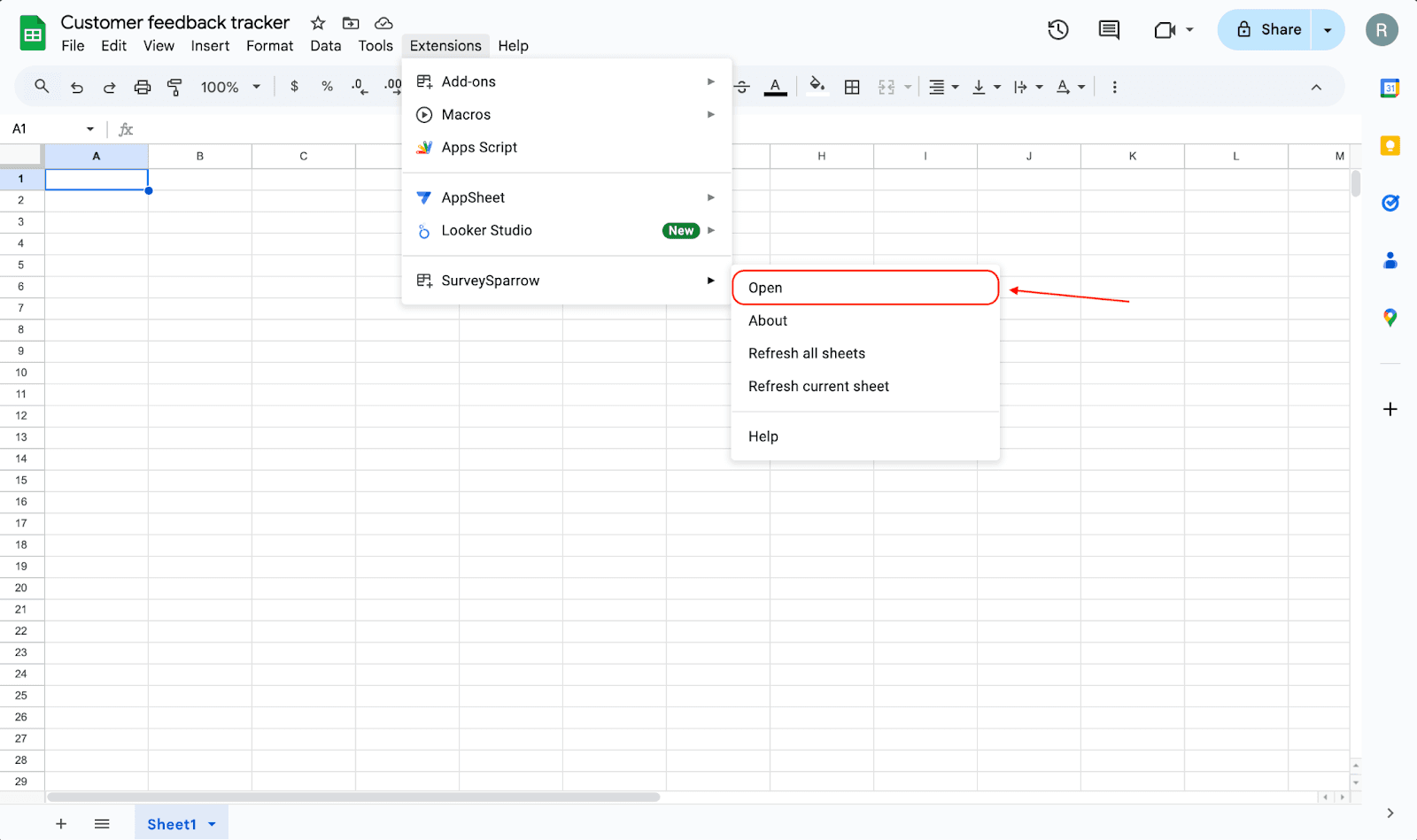
Task: Star the Customer feedback tracker document
Action: pos(318,23)
